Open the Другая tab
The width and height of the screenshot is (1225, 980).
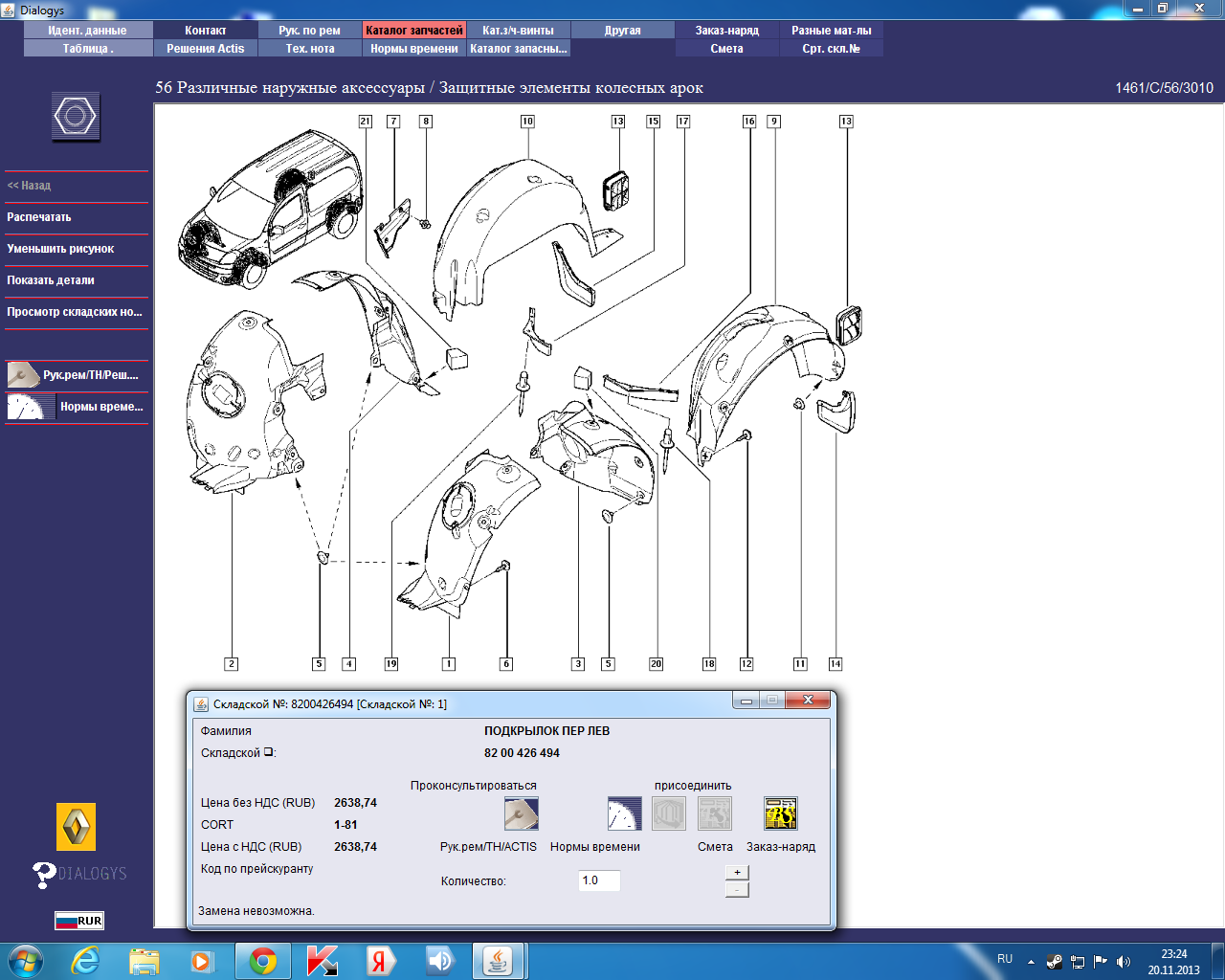(623, 31)
